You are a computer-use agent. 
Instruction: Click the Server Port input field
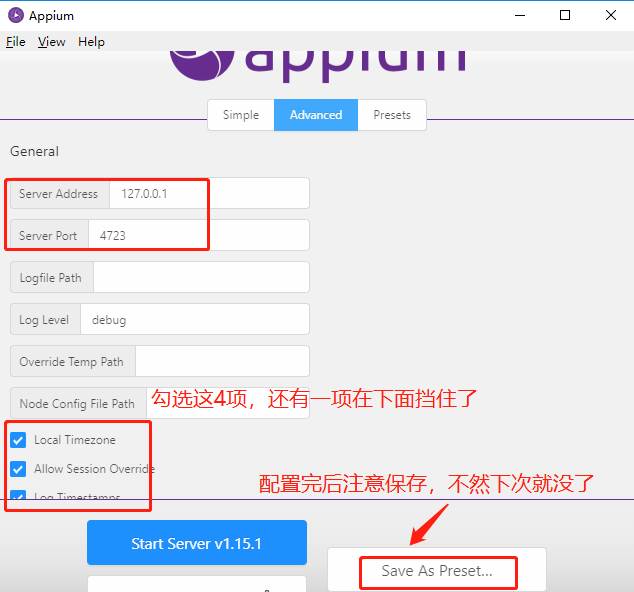click(x=199, y=235)
